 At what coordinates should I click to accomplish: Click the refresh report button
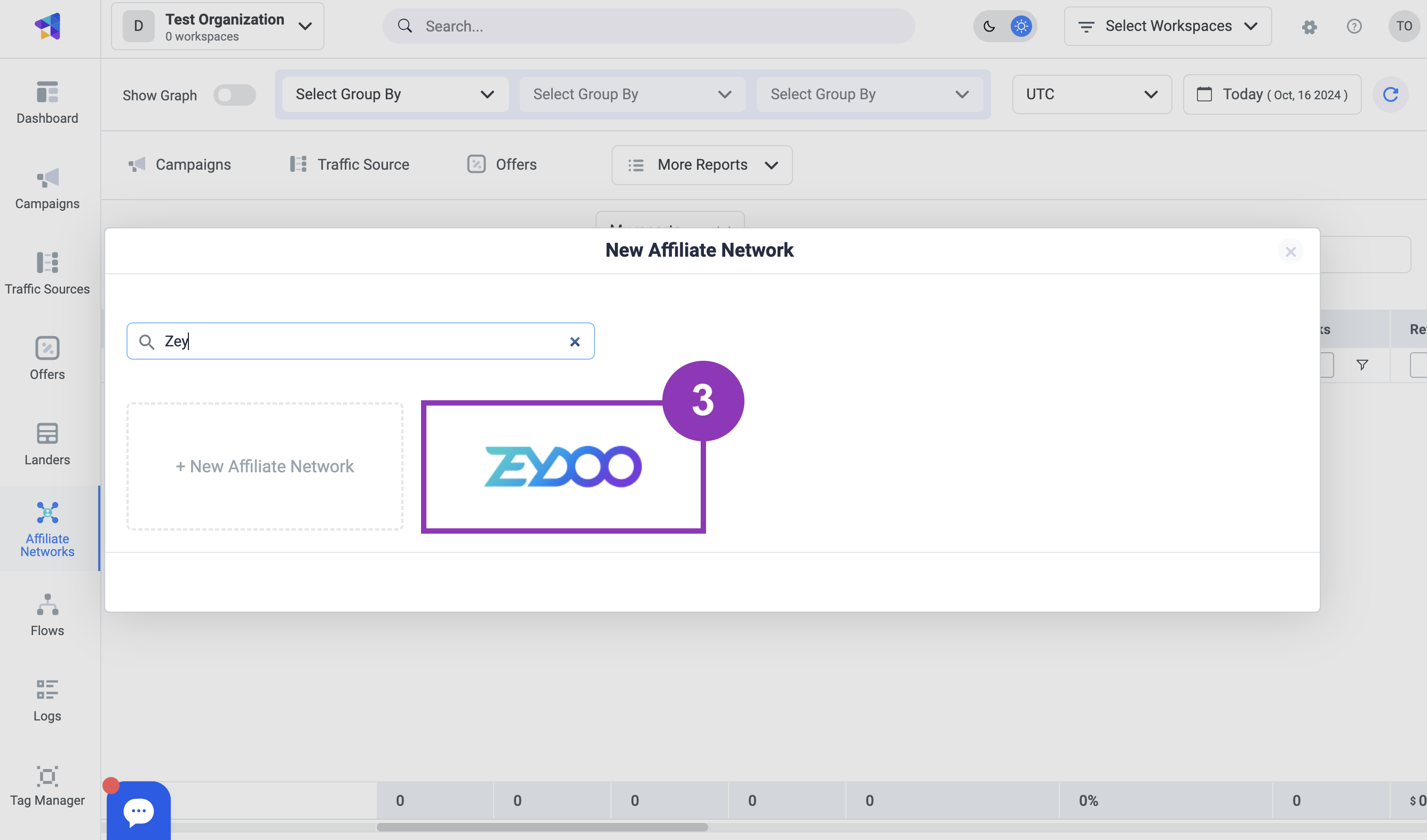point(1390,94)
